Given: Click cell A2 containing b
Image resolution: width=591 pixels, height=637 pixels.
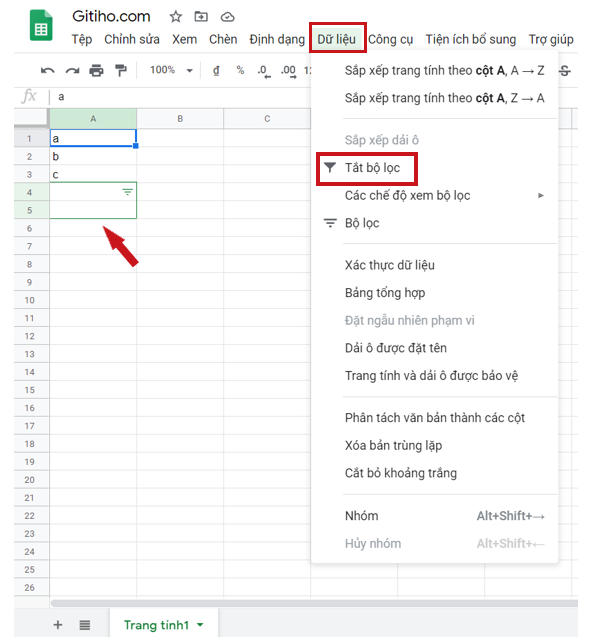Looking at the screenshot, I should 93,156.
